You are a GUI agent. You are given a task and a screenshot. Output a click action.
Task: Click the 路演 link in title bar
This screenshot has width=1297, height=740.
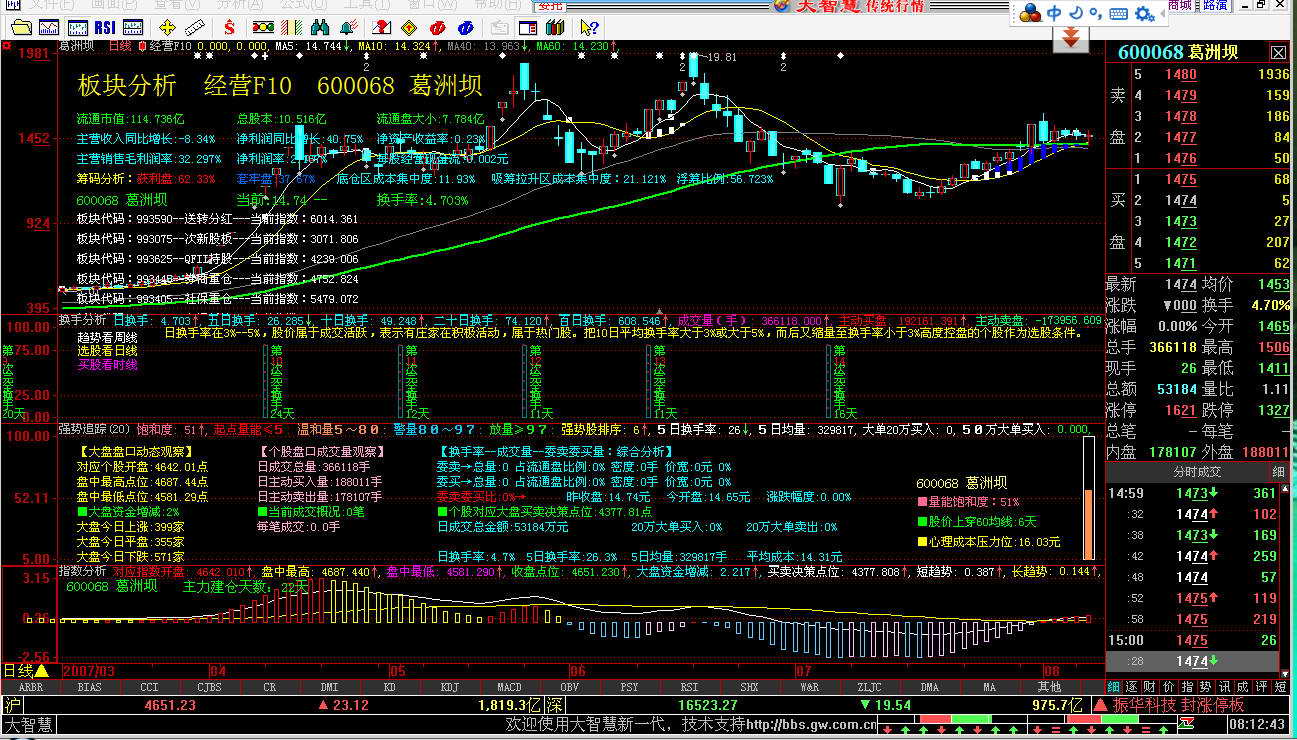[1215, 5]
